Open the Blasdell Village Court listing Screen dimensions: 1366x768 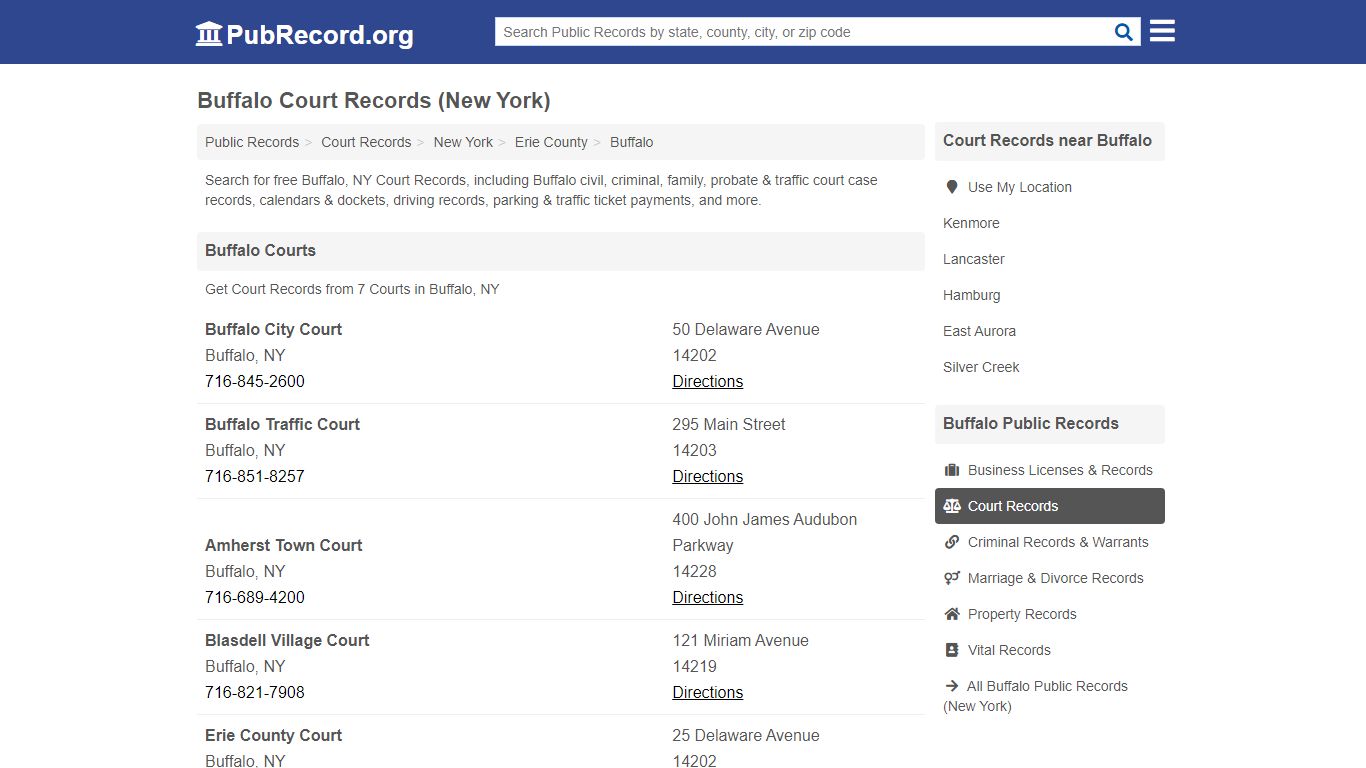pos(287,640)
